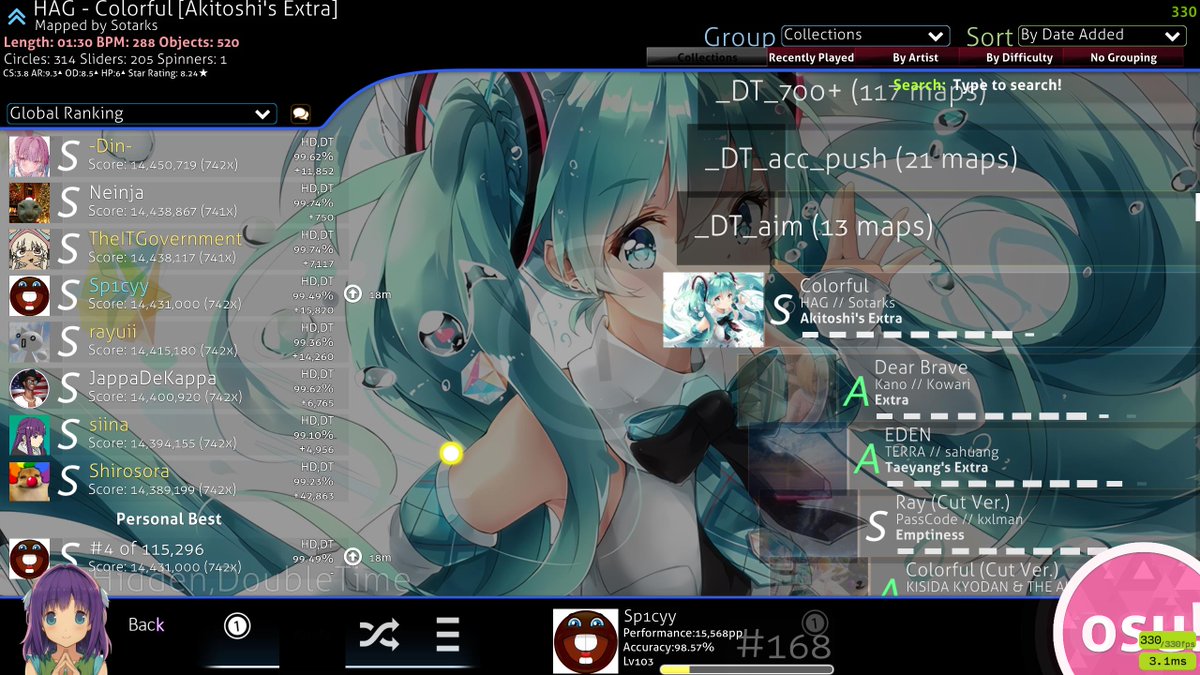Click the A rank badge on Dear Brave
The image size is (1200, 675).
(x=856, y=390)
